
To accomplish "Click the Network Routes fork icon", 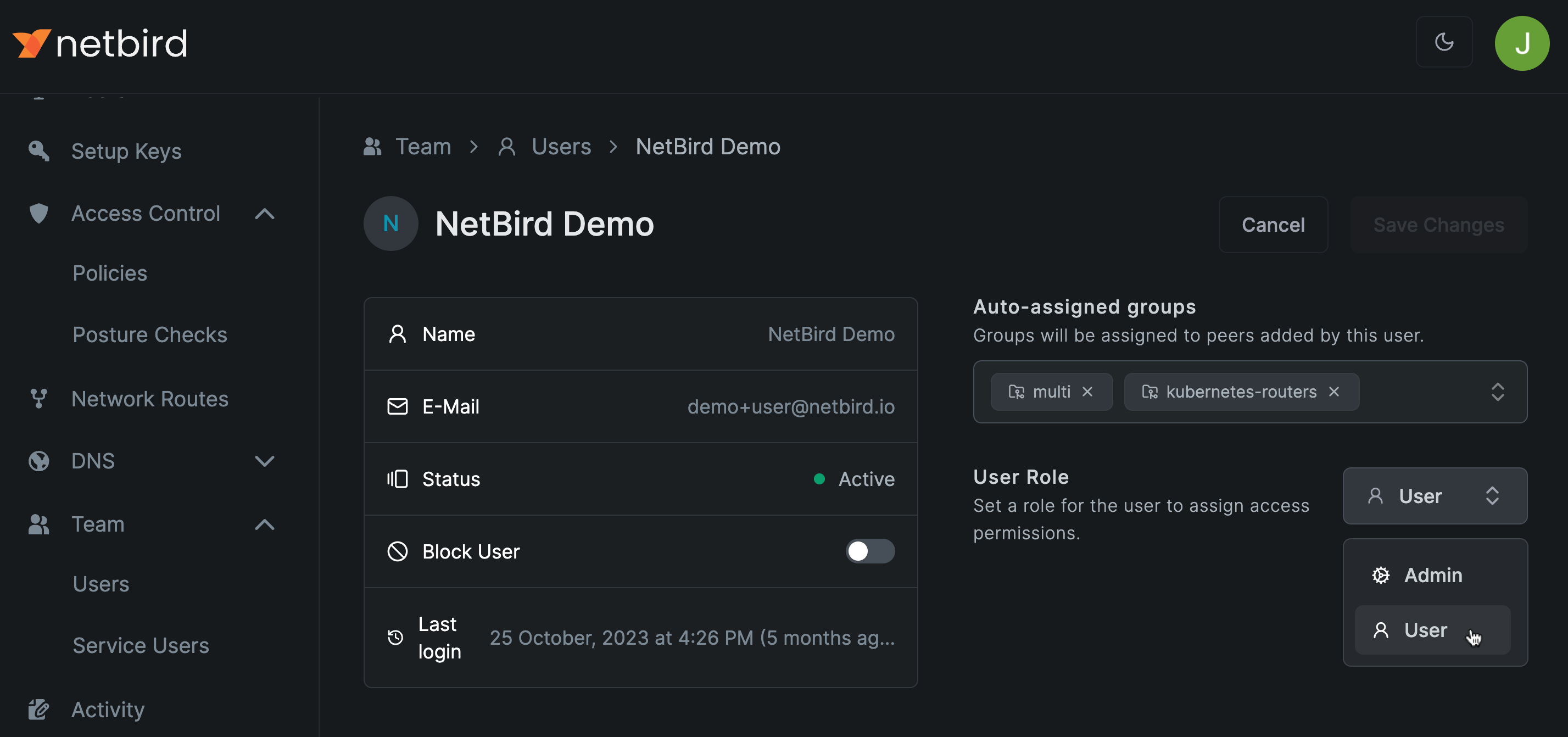I will pyautogui.click(x=39, y=399).
